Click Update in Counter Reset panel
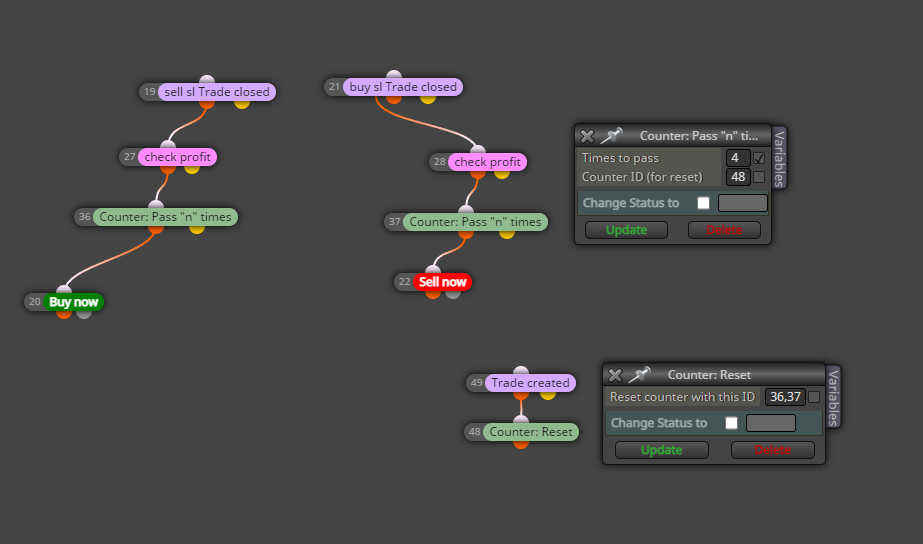 [662, 450]
